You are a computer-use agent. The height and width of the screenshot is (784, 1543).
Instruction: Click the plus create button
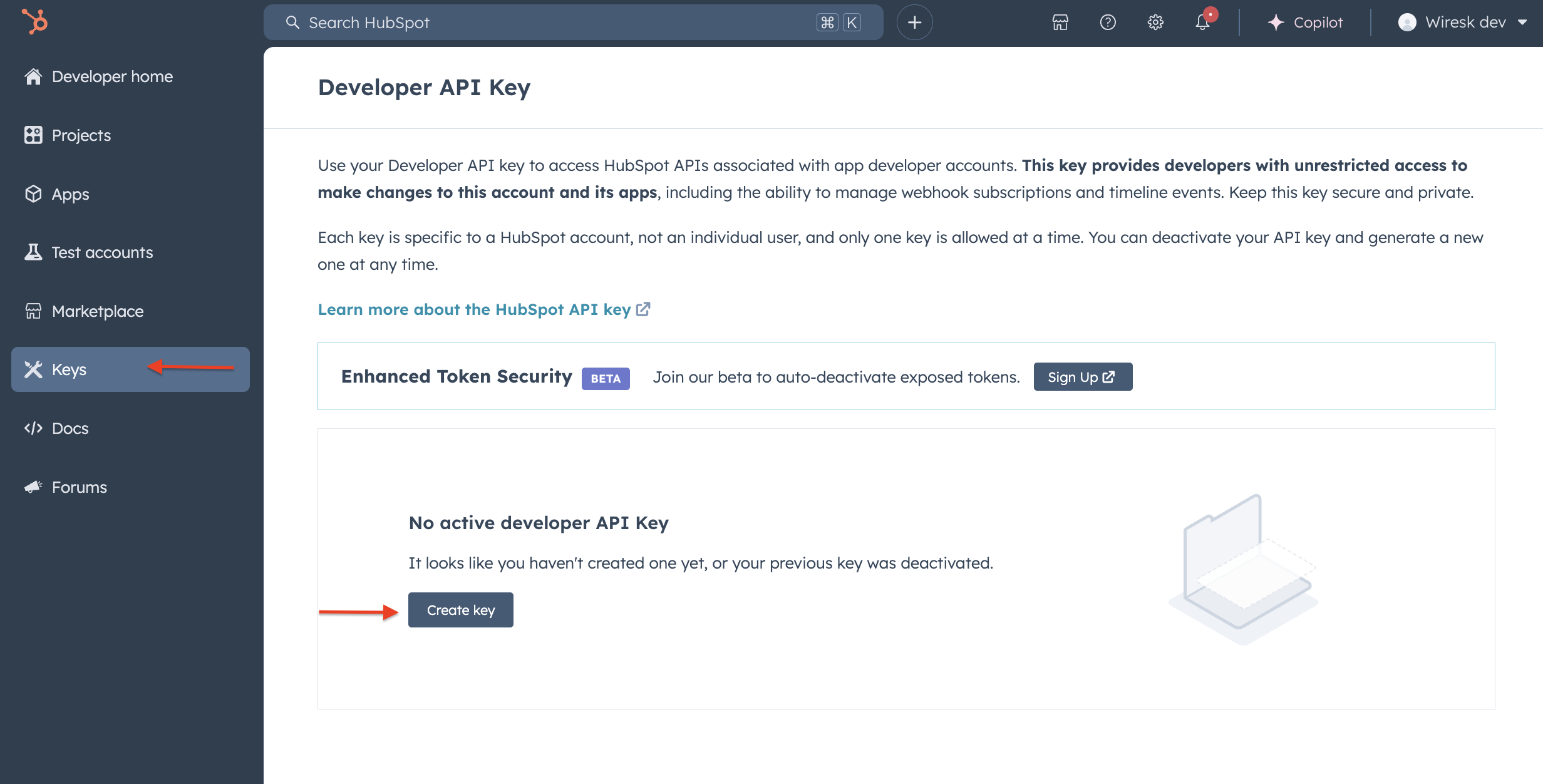click(914, 23)
